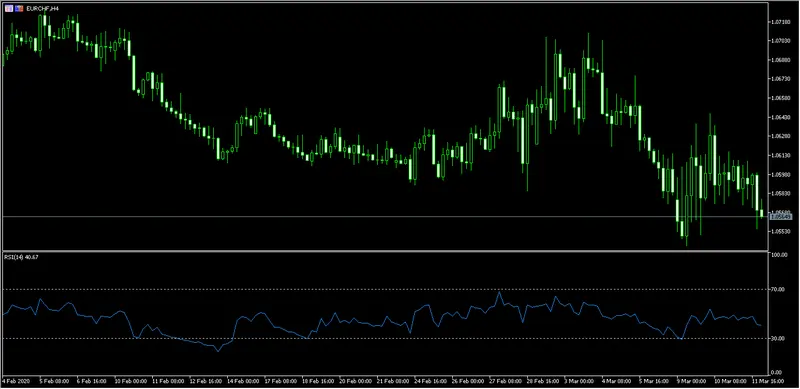Screen dimensions: 800x389
Task: Click the 70.00 RSI level label
Action: [x=779, y=289]
